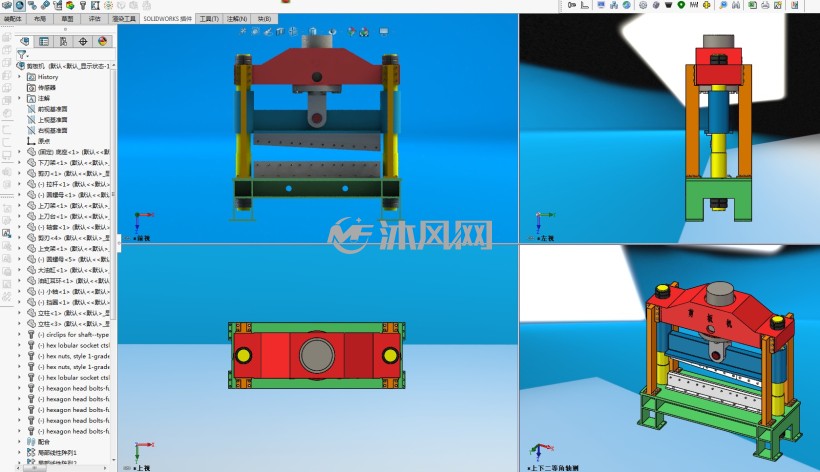Expand the (-) 拉杆<1> component node

point(19,184)
